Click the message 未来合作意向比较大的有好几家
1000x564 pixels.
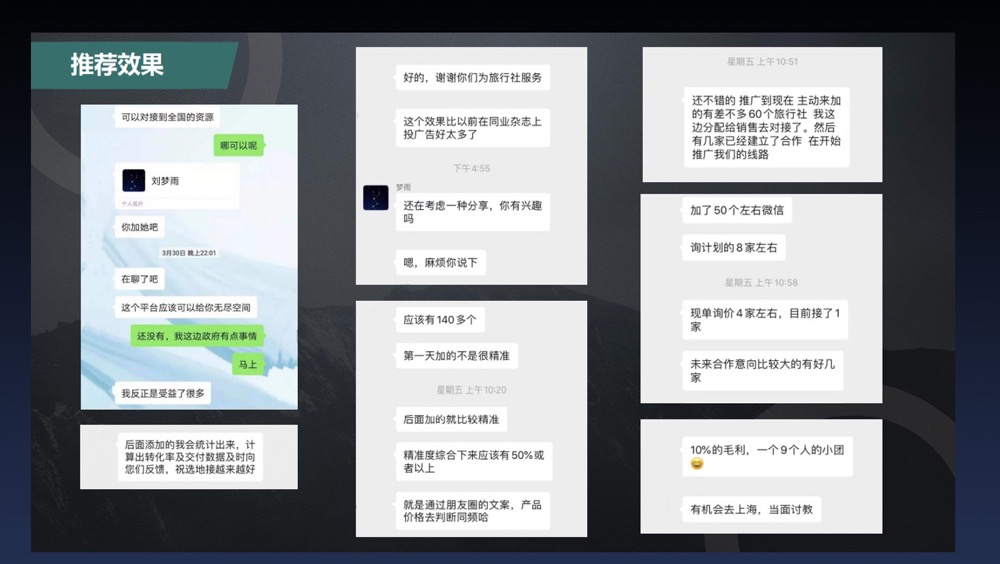click(x=763, y=371)
